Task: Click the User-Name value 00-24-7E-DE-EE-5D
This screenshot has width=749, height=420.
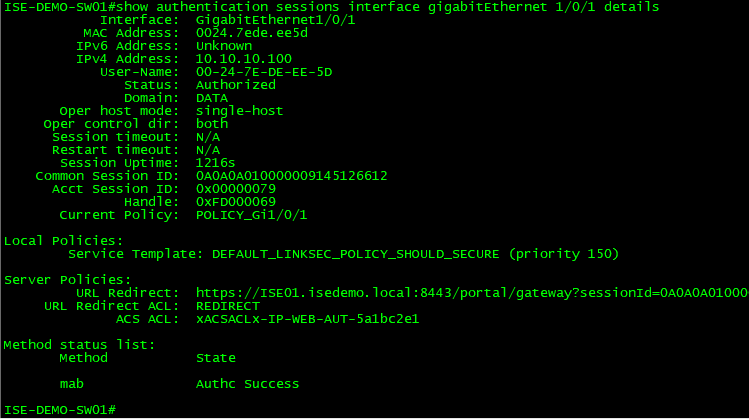Action: (264, 72)
